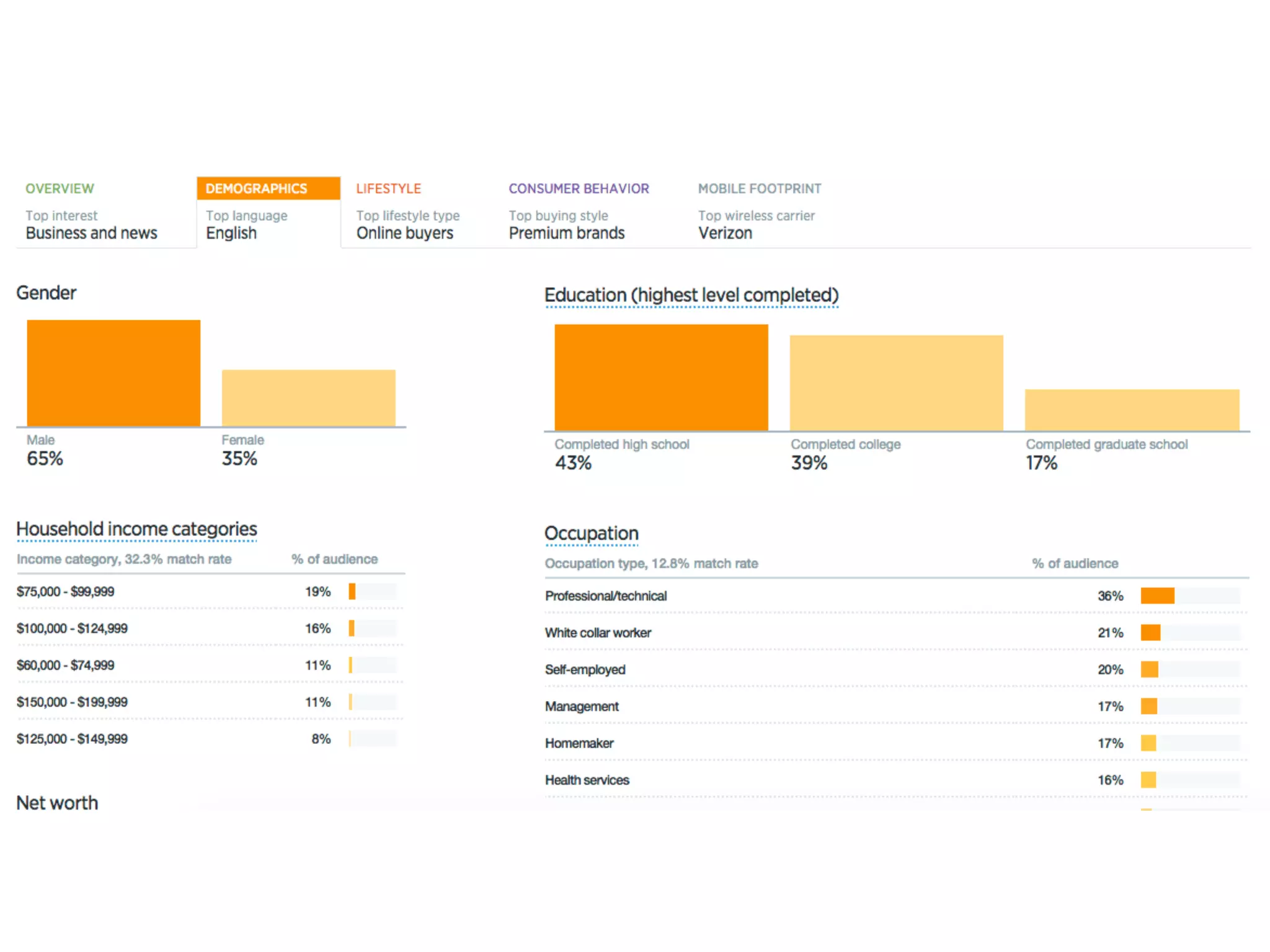Select the White collar worker row

pos(598,633)
